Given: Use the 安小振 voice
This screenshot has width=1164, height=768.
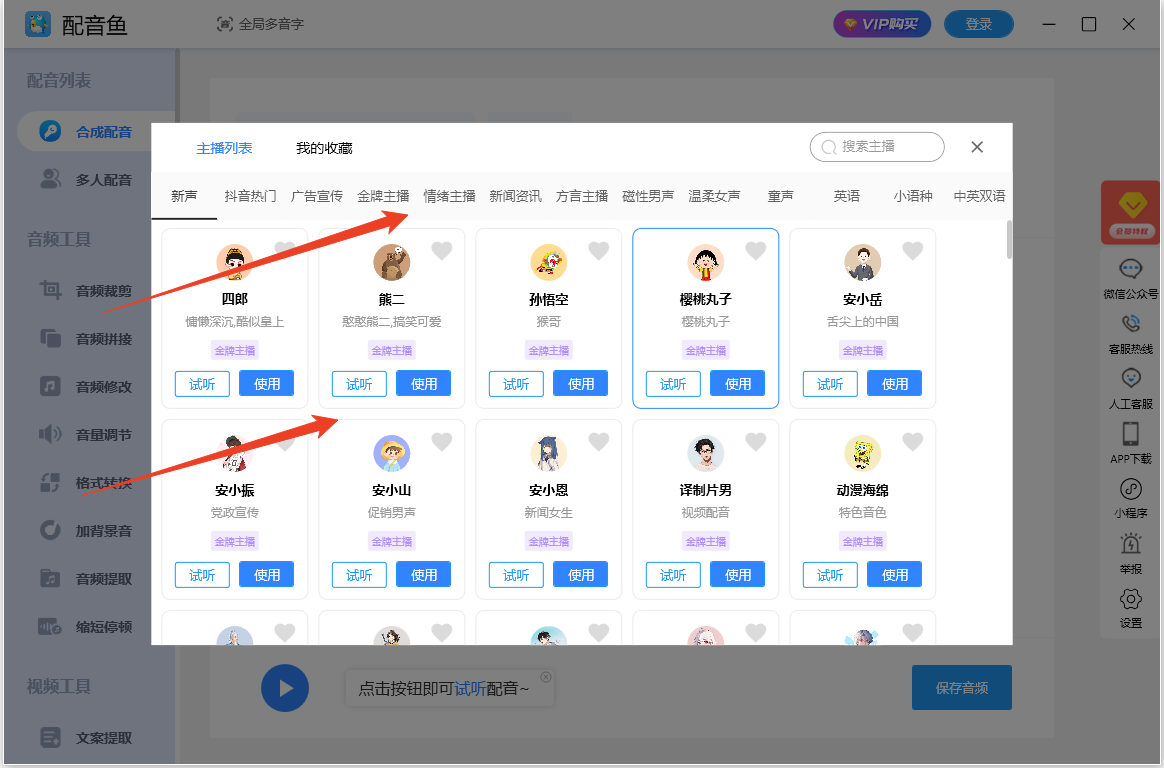Looking at the screenshot, I should click(267, 574).
